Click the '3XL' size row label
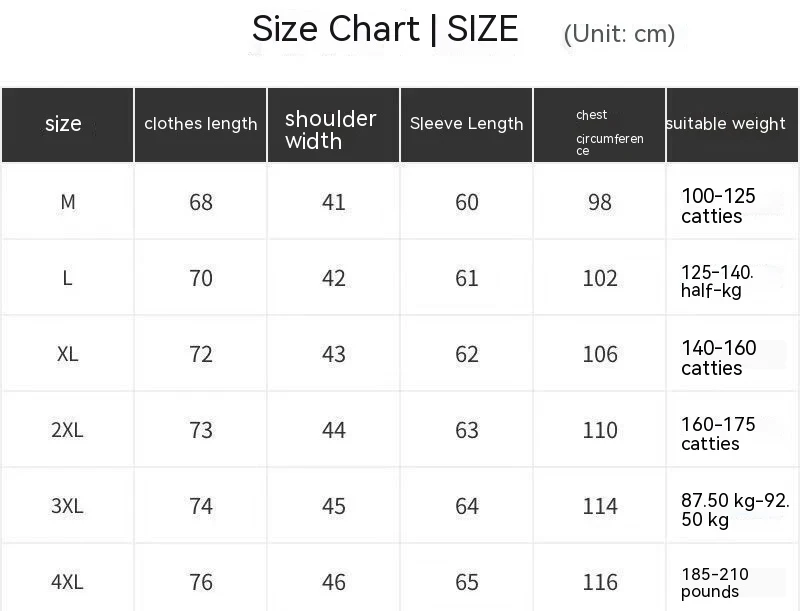Image resolution: width=800 pixels, height=611 pixels. click(x=67, y=506)
